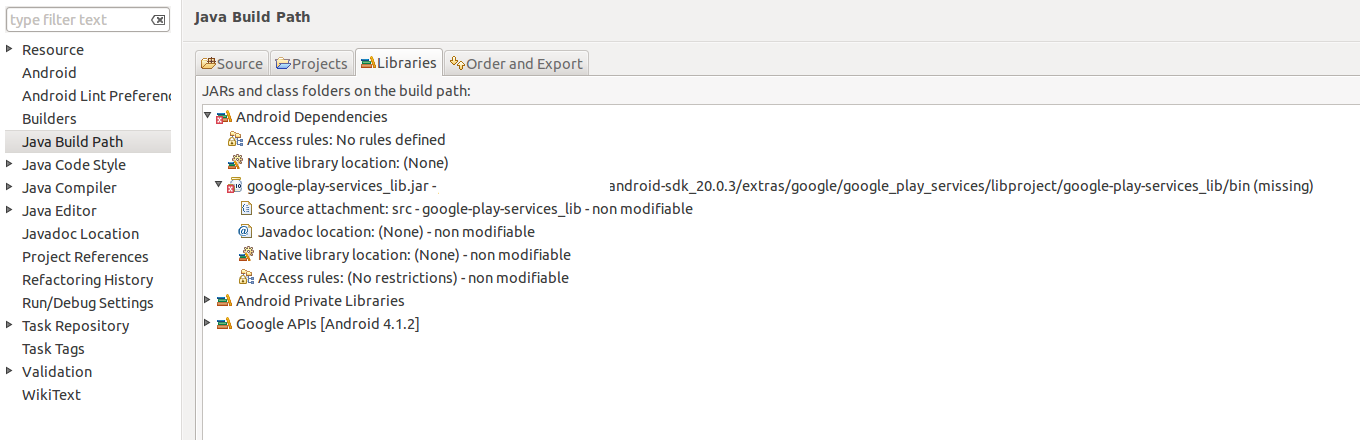Click the Google APIs library icon

click(x=224, y=324)
